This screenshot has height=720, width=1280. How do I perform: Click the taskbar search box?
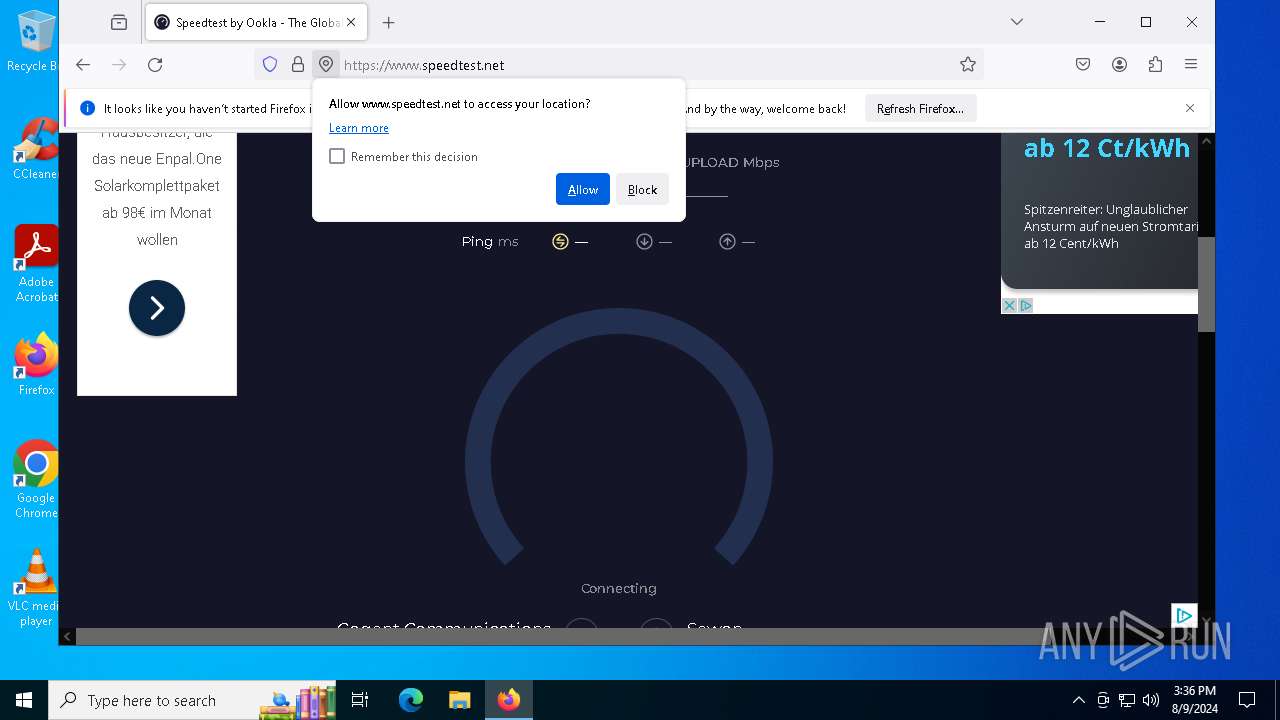coord(192,700)
